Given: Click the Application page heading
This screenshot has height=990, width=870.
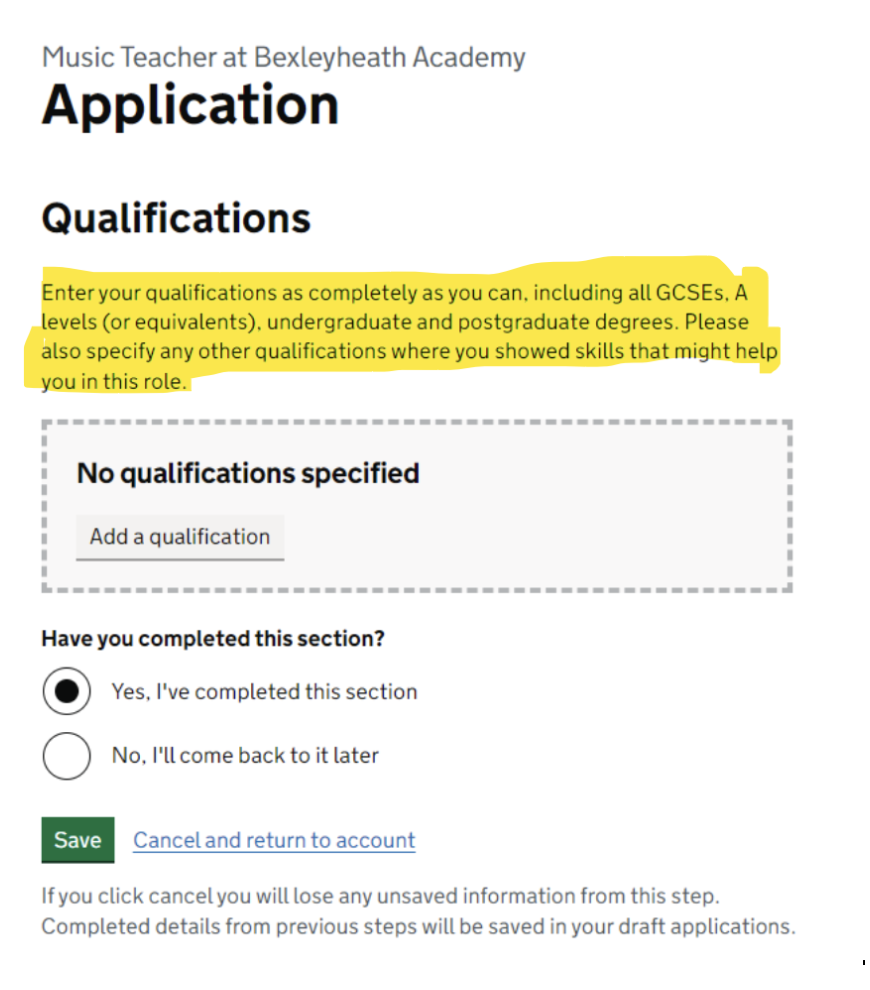Looking at the screenshot, I should coord(190,105).
